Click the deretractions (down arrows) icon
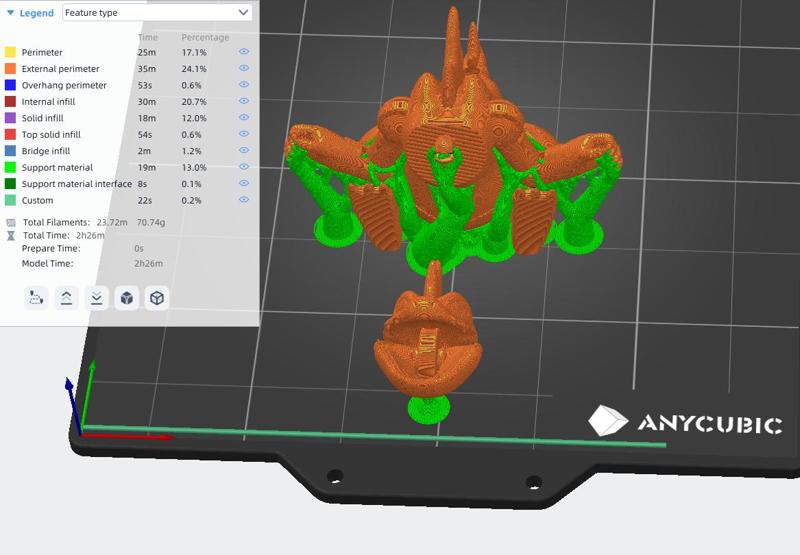Viewport: 800px width, 555px height. [x=96, y=297]
